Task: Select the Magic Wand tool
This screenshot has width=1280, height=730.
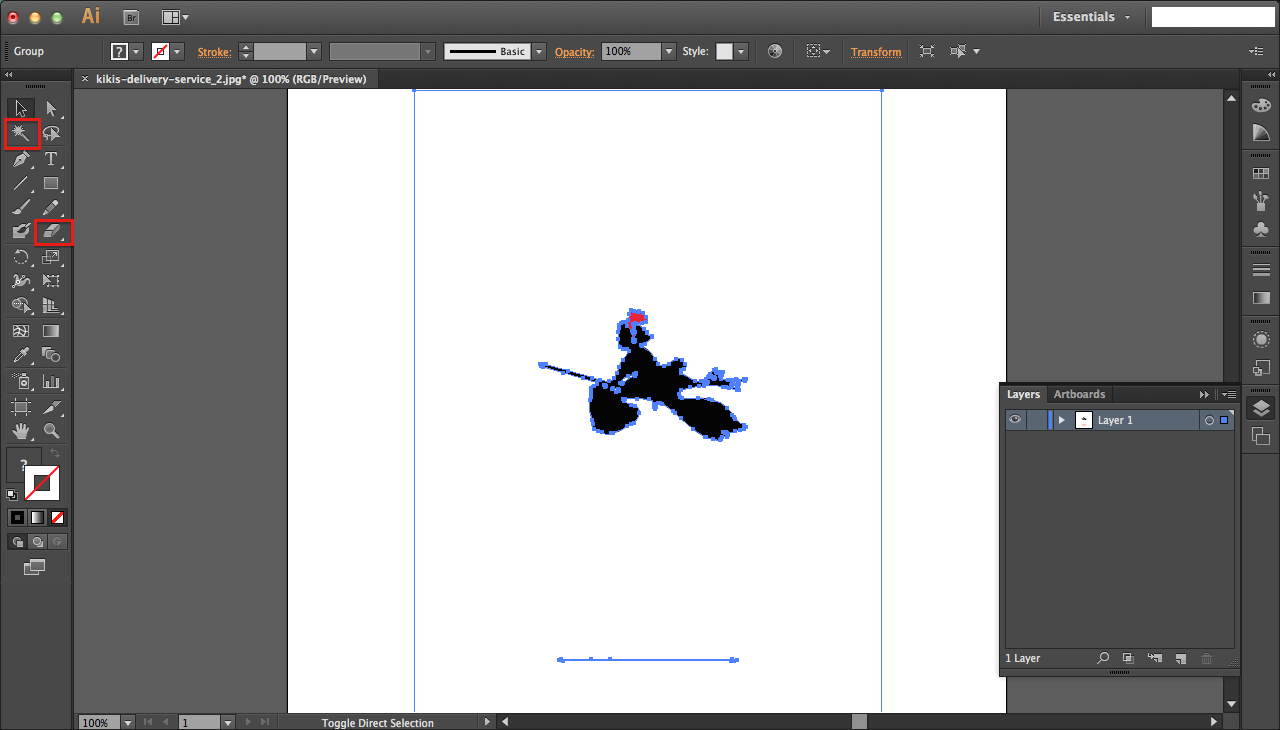Action: tap(21, 133)
